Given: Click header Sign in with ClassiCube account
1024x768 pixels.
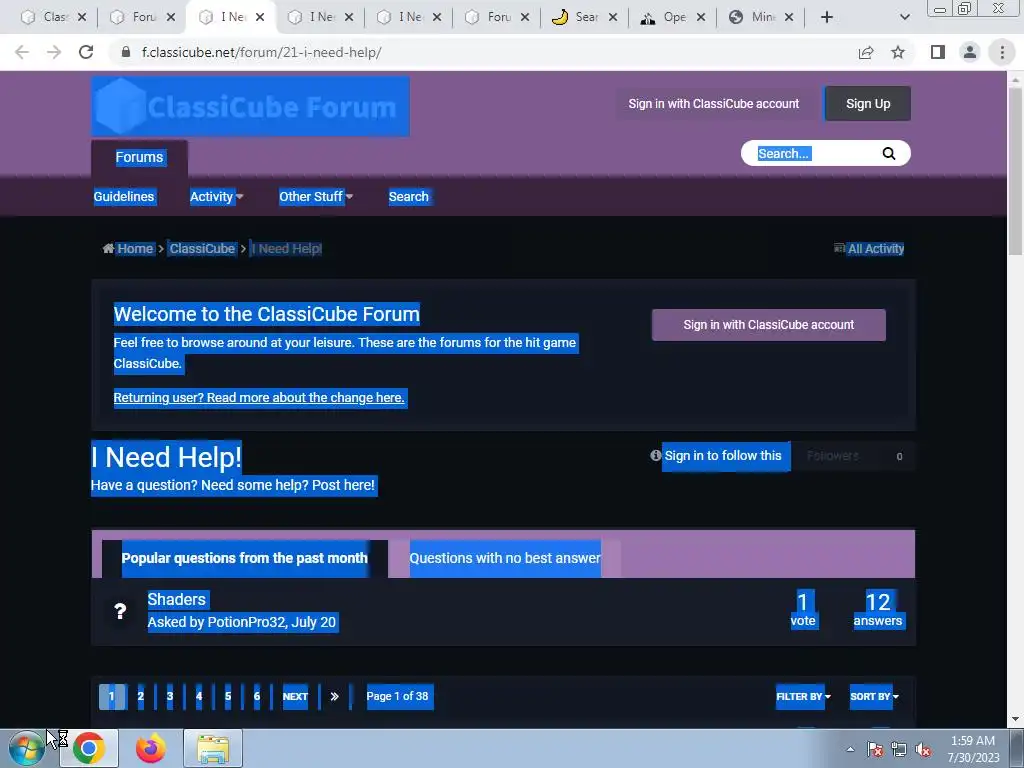Looking at the screenshot, I should pos(714,104).
